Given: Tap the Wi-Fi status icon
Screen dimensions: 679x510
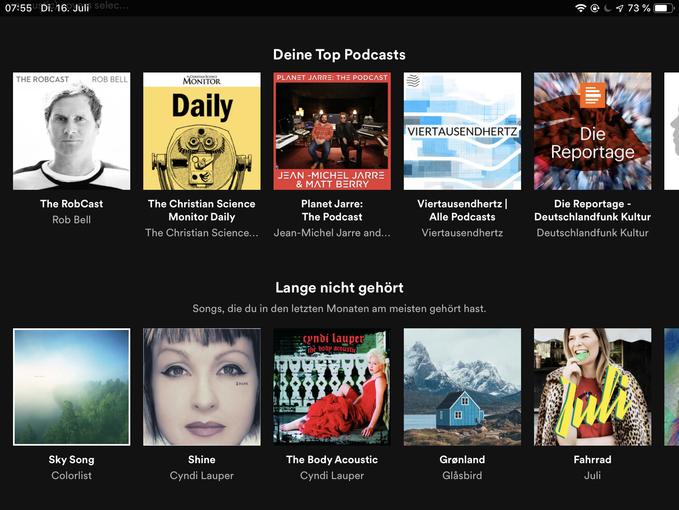Looking at the screenshot, I should tap(580, 8).
